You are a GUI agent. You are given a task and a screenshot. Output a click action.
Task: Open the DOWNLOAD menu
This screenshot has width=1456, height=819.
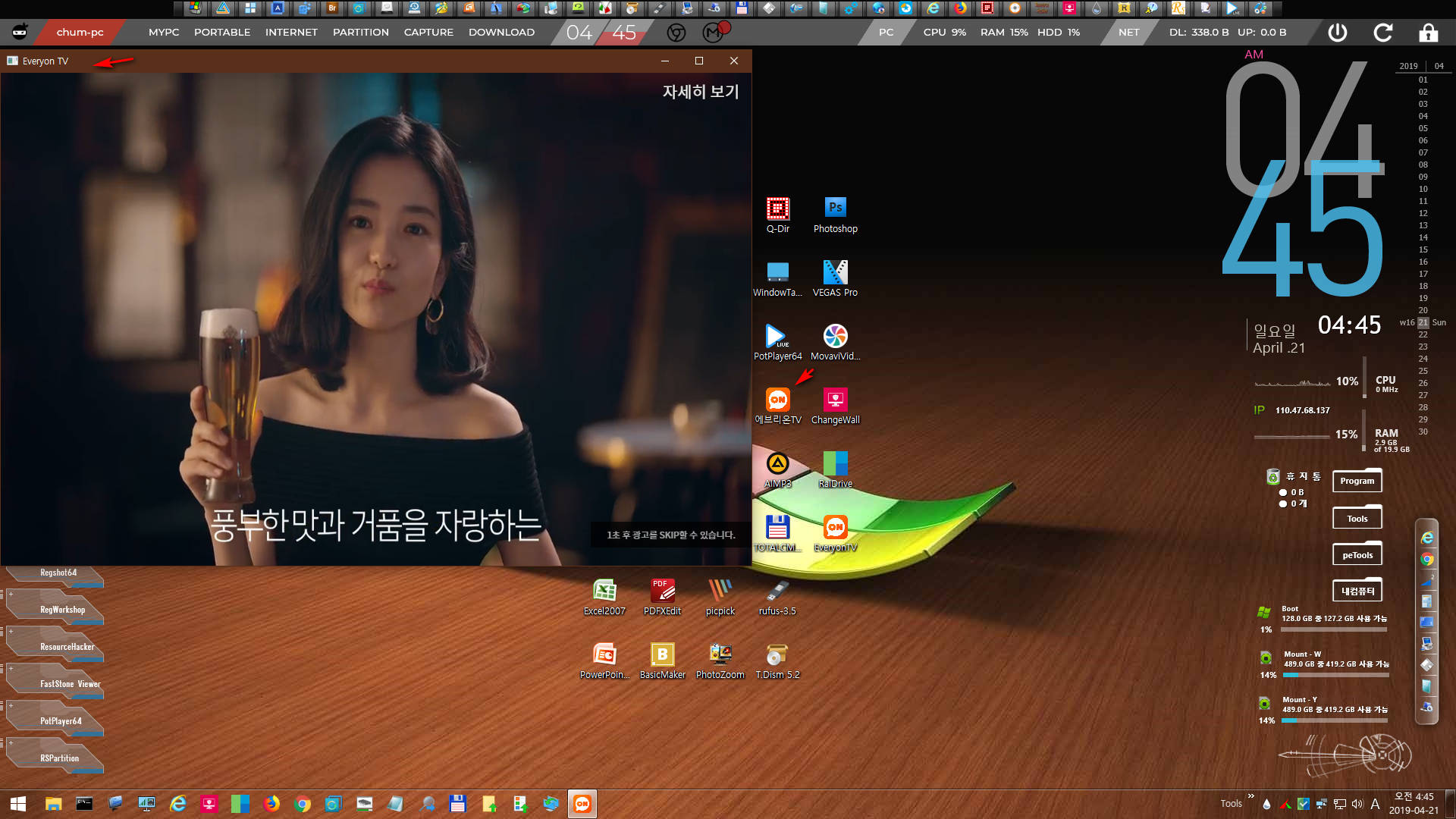tap(501, 33)
